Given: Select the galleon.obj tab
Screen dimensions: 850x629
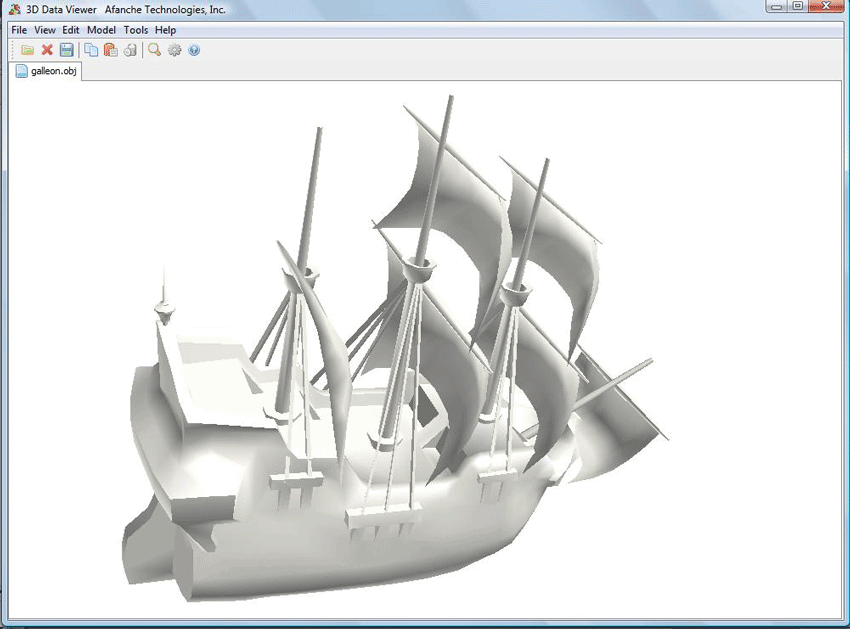Looking at the screenshot, I should [x=47, y=71].
